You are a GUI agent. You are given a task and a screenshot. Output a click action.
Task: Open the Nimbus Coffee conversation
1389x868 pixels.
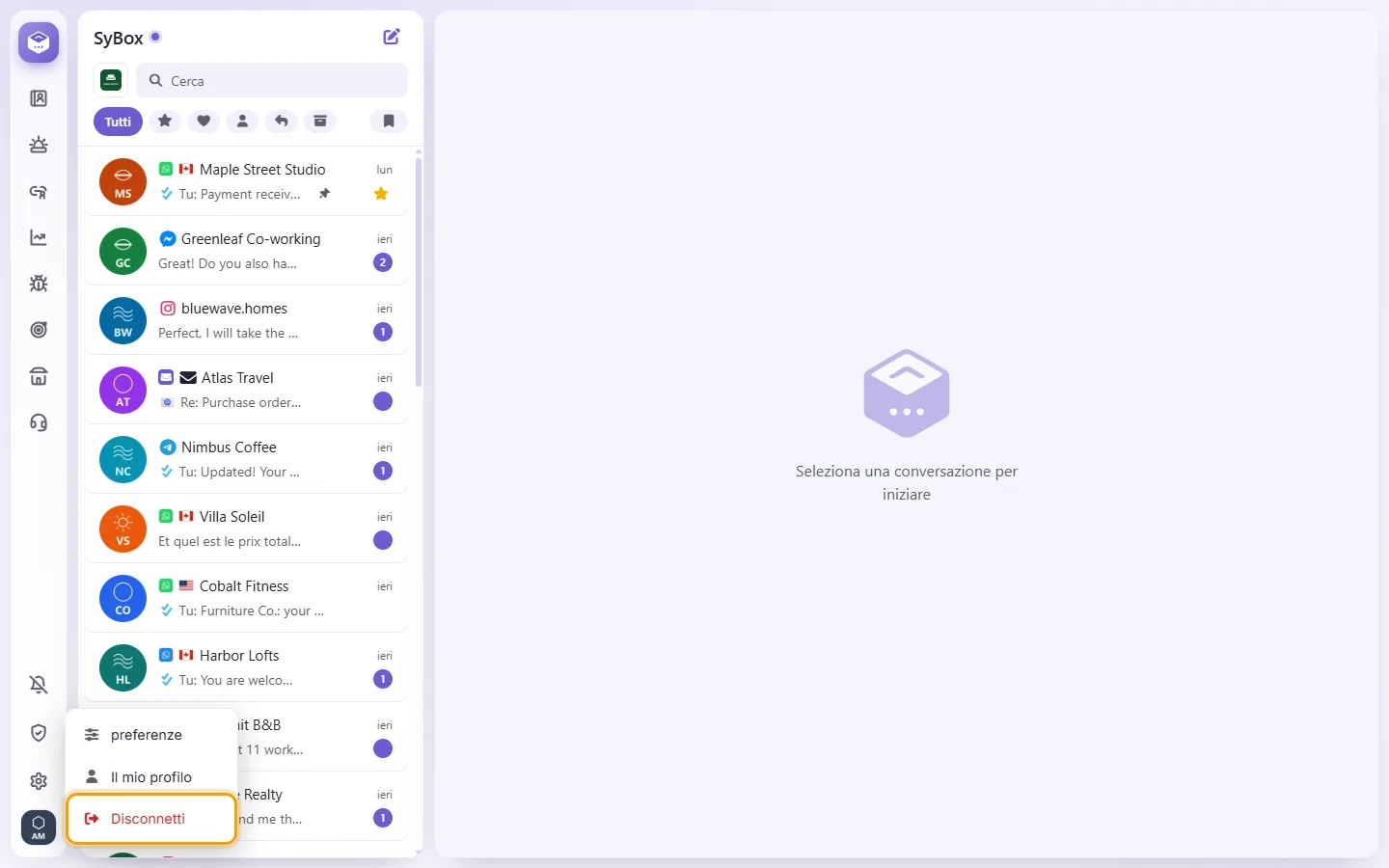tap(246, 459)
